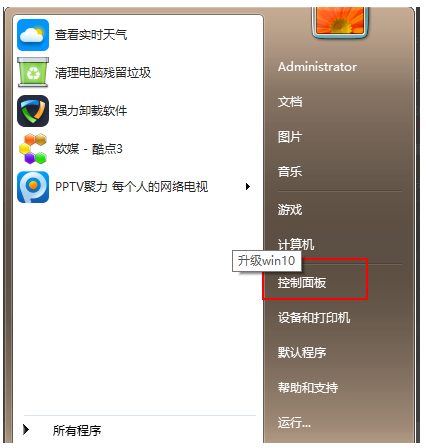
Task: Launch the PPTV blue icon
Action: [x=33, y=187]
